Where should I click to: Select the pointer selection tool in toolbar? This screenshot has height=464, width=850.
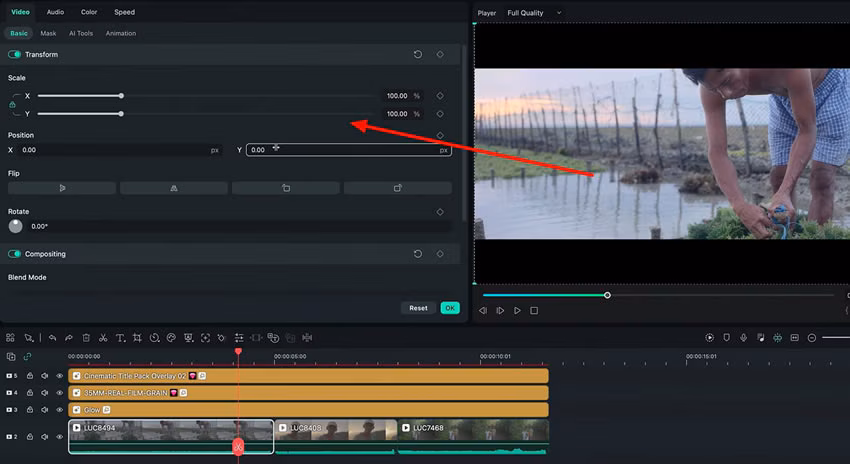[29, 338]
